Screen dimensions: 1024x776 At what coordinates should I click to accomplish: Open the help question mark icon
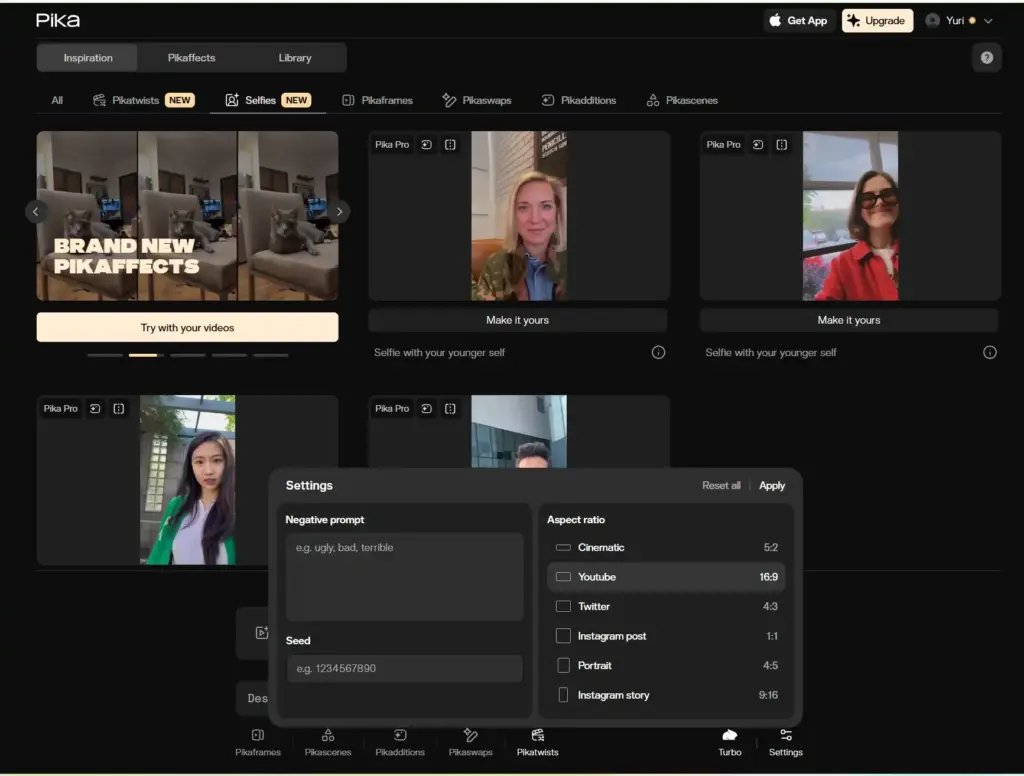(986, 58)
